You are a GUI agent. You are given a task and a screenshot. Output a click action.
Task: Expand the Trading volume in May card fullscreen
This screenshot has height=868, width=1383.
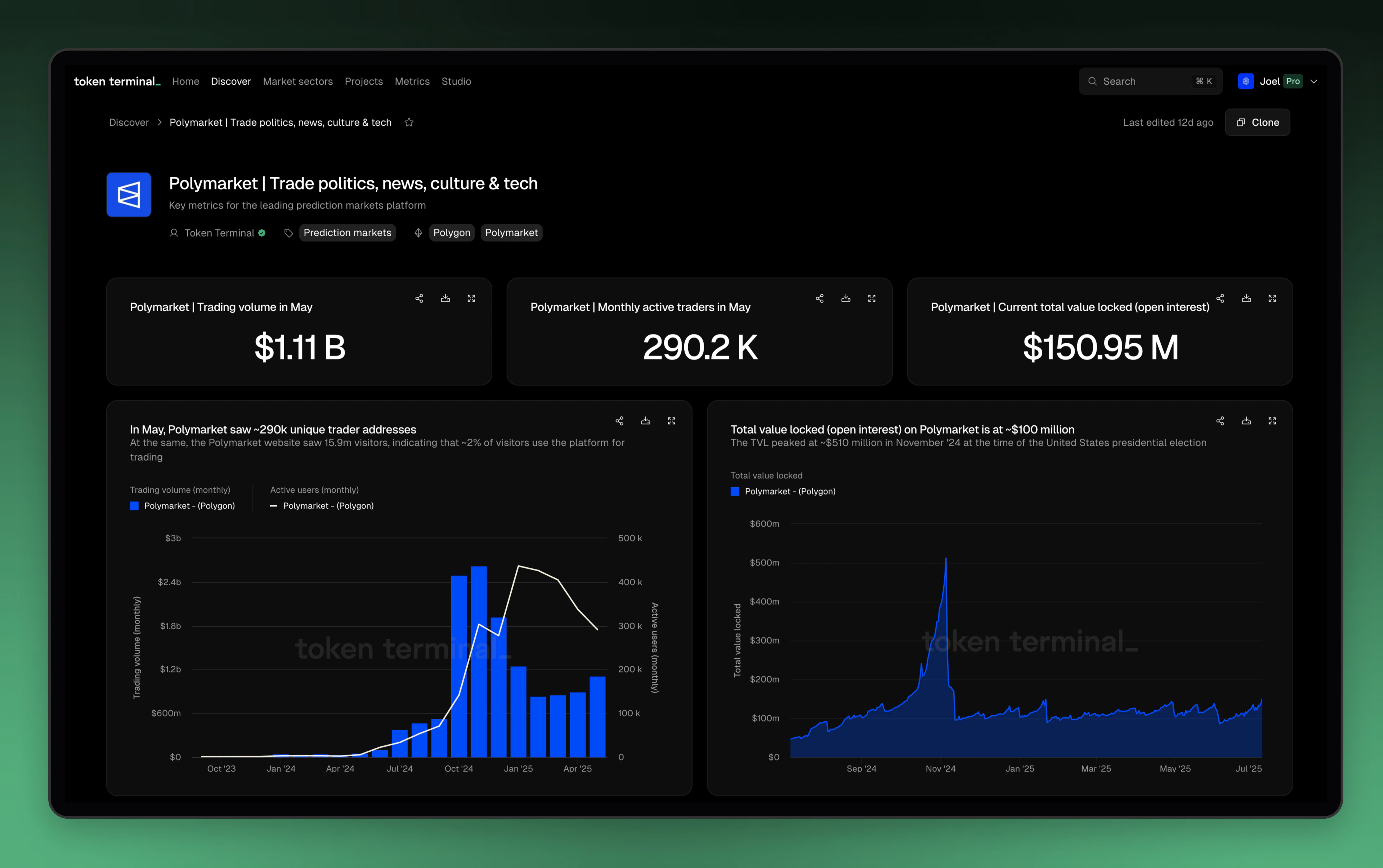[x=471, y=299]
